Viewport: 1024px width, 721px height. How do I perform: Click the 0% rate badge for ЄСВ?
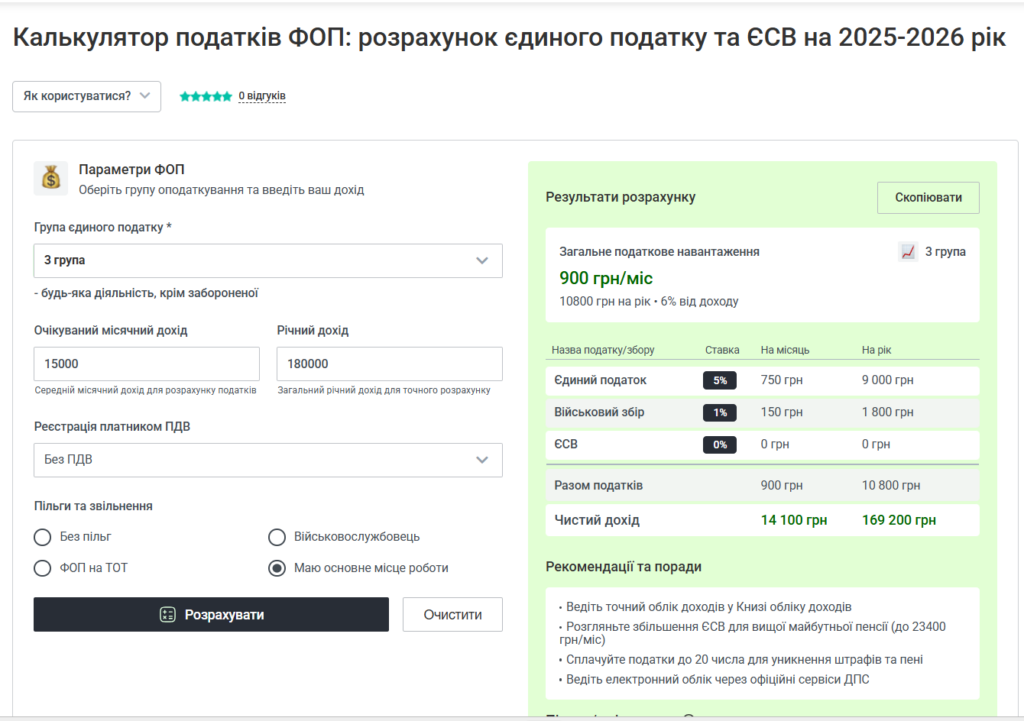tap(719, 445)
